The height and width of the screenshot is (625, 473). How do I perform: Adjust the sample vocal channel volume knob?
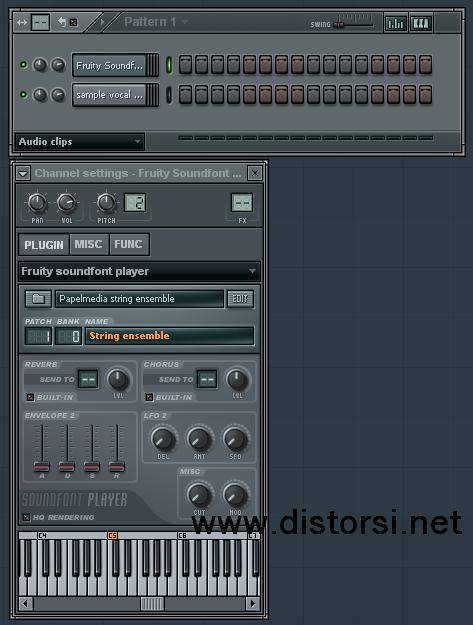tap(58, 95)
